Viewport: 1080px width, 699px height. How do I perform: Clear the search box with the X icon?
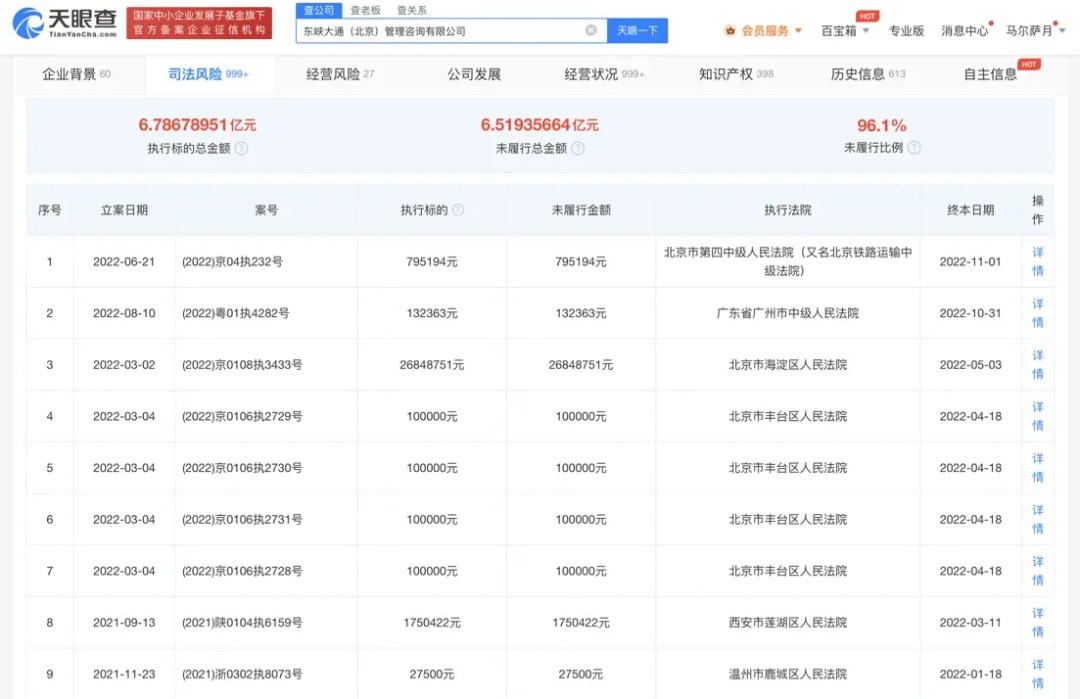pyautogui.click(x=591, y=30)
